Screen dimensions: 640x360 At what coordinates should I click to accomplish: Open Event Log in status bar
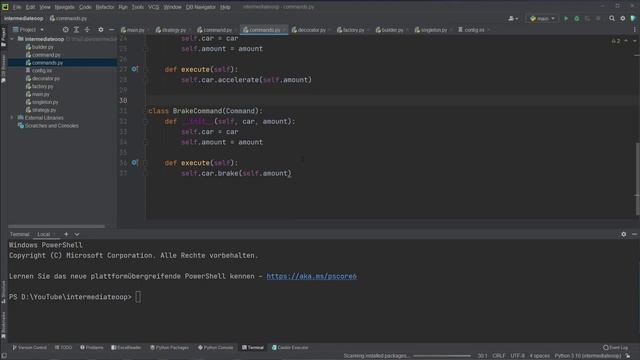pos(616,348)
